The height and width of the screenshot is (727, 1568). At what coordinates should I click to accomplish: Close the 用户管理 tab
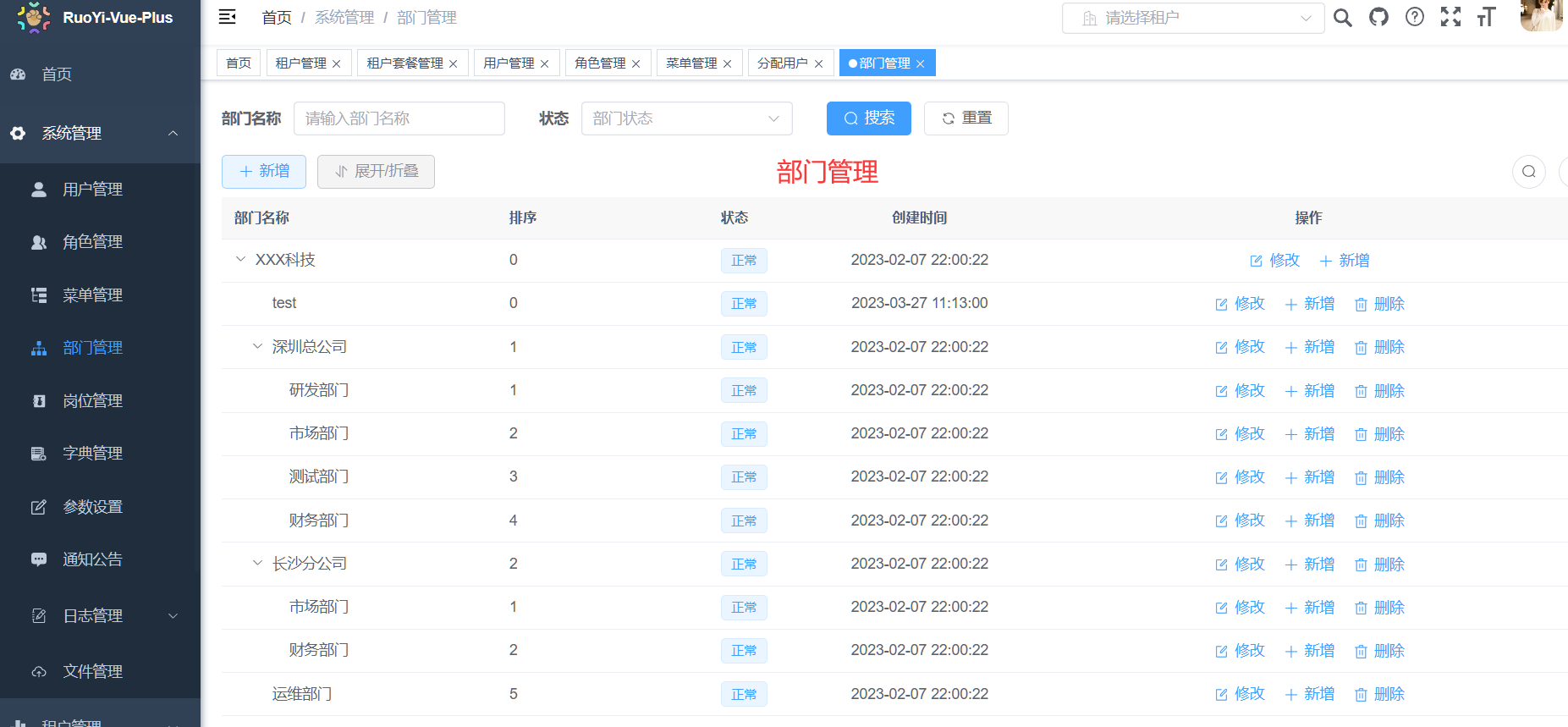coord(544,64)
